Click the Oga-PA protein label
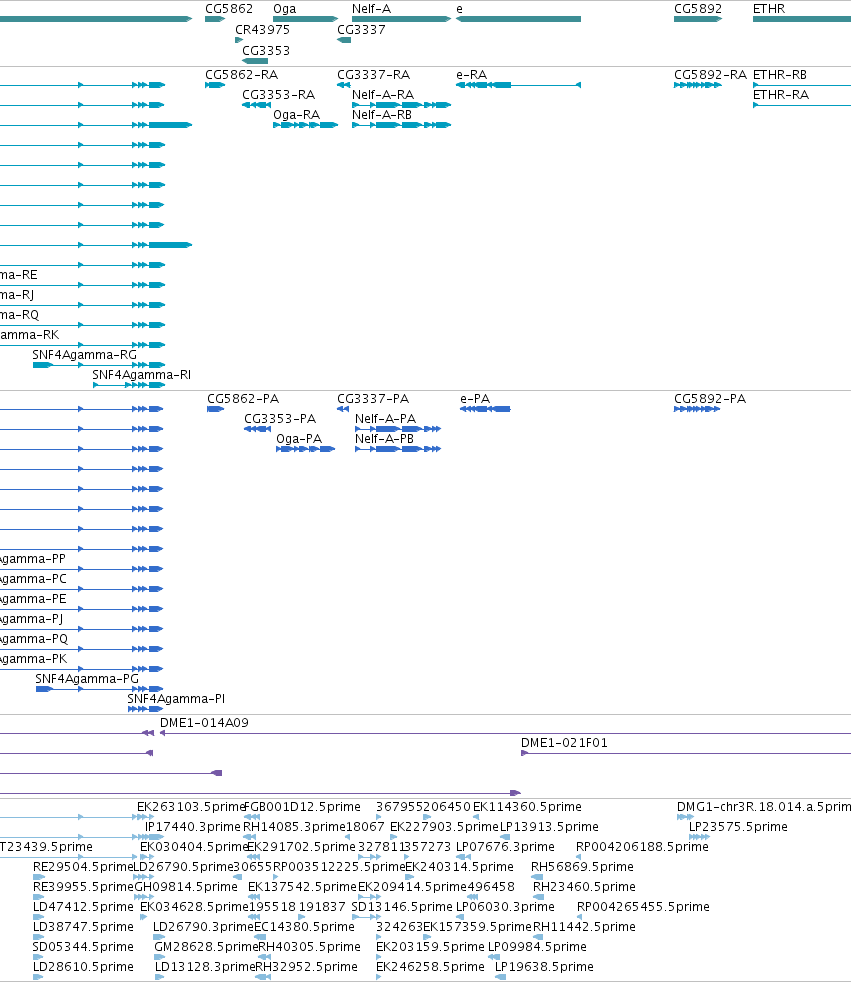 pyautogui.click(x=299, y=439)
